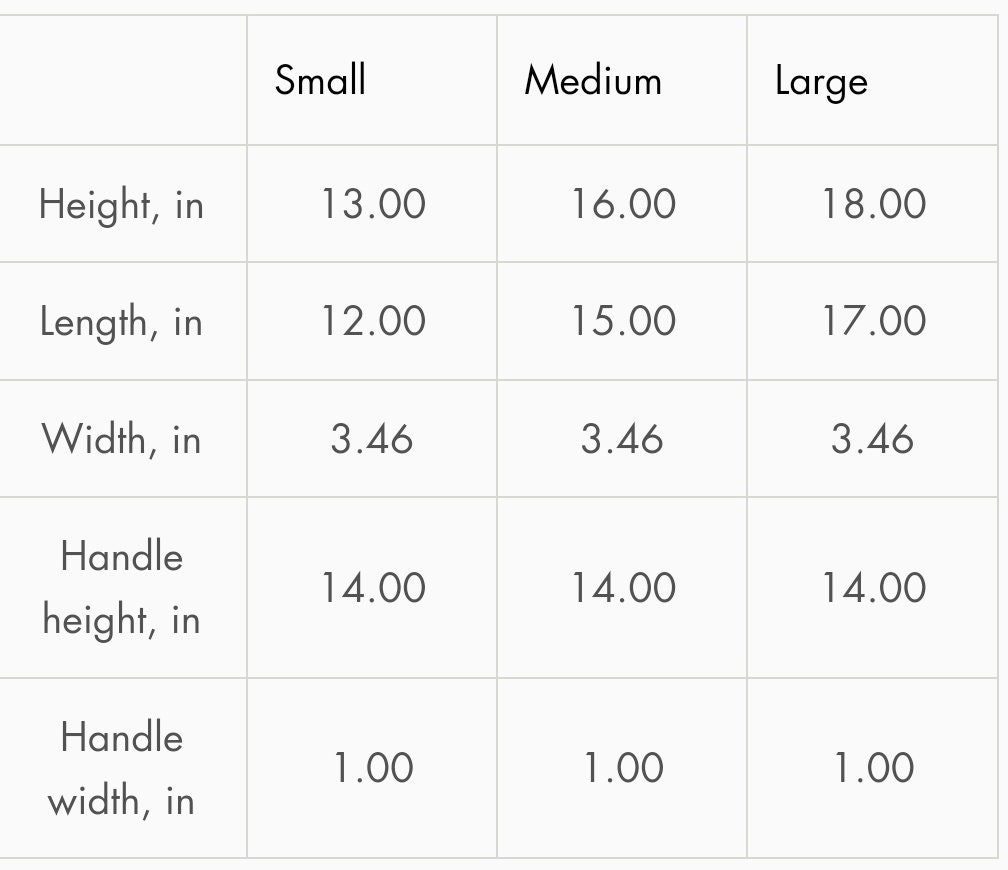This screenshot has height=870, width=1008.
Task: Click the Height, in row label
Action: (121, 204)
